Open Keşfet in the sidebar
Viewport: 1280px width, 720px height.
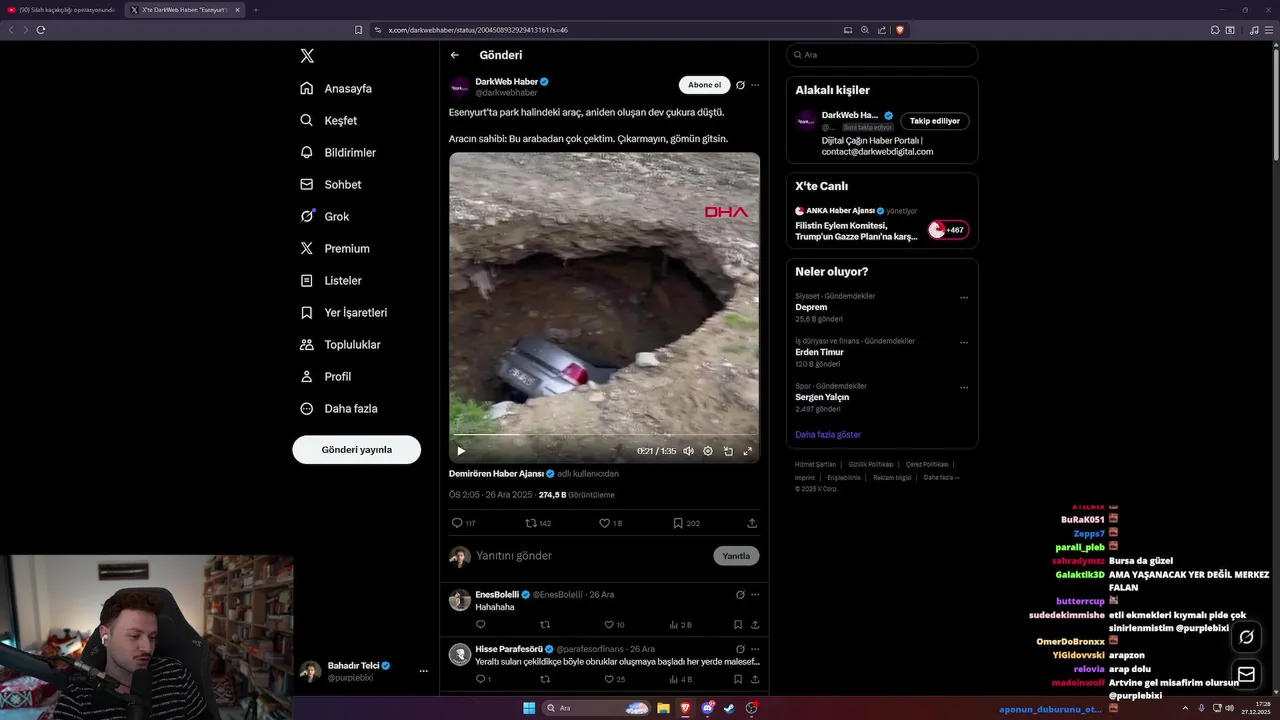pos(328,120)
